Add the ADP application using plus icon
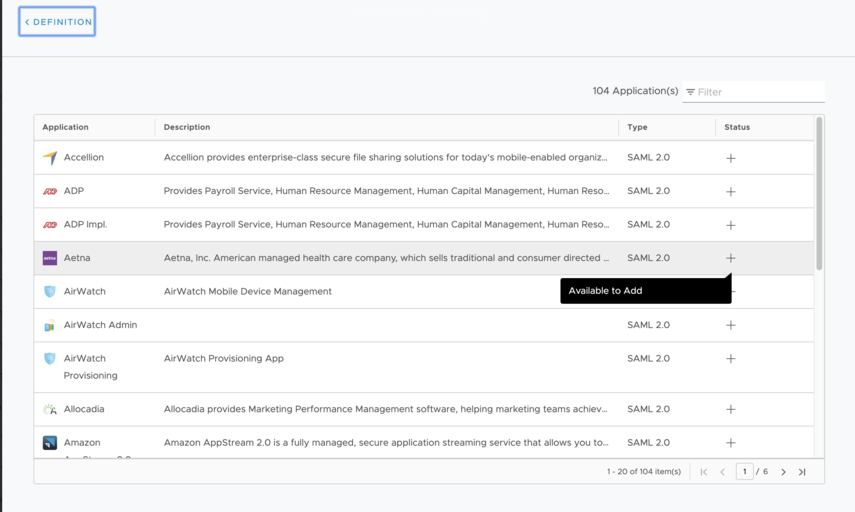This screenshot has height=512, width=855. tap(730, 191)
